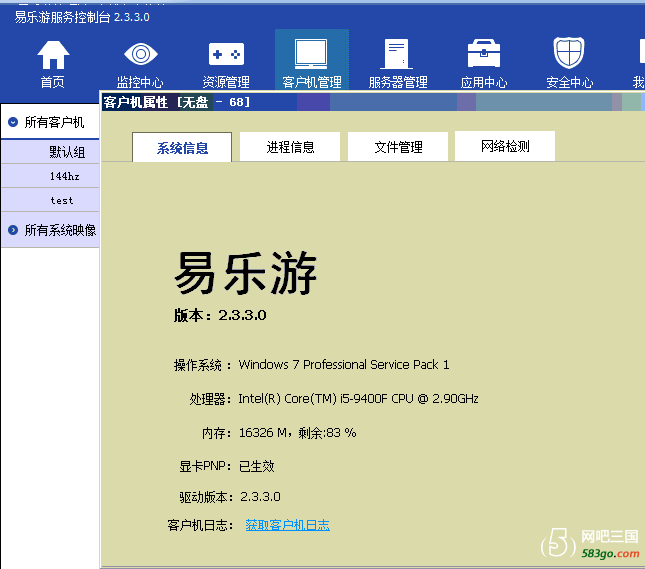This screenshot has width=645, height=569.
Task: Click the 客户机属性 title bar
Action: [372, 102]
